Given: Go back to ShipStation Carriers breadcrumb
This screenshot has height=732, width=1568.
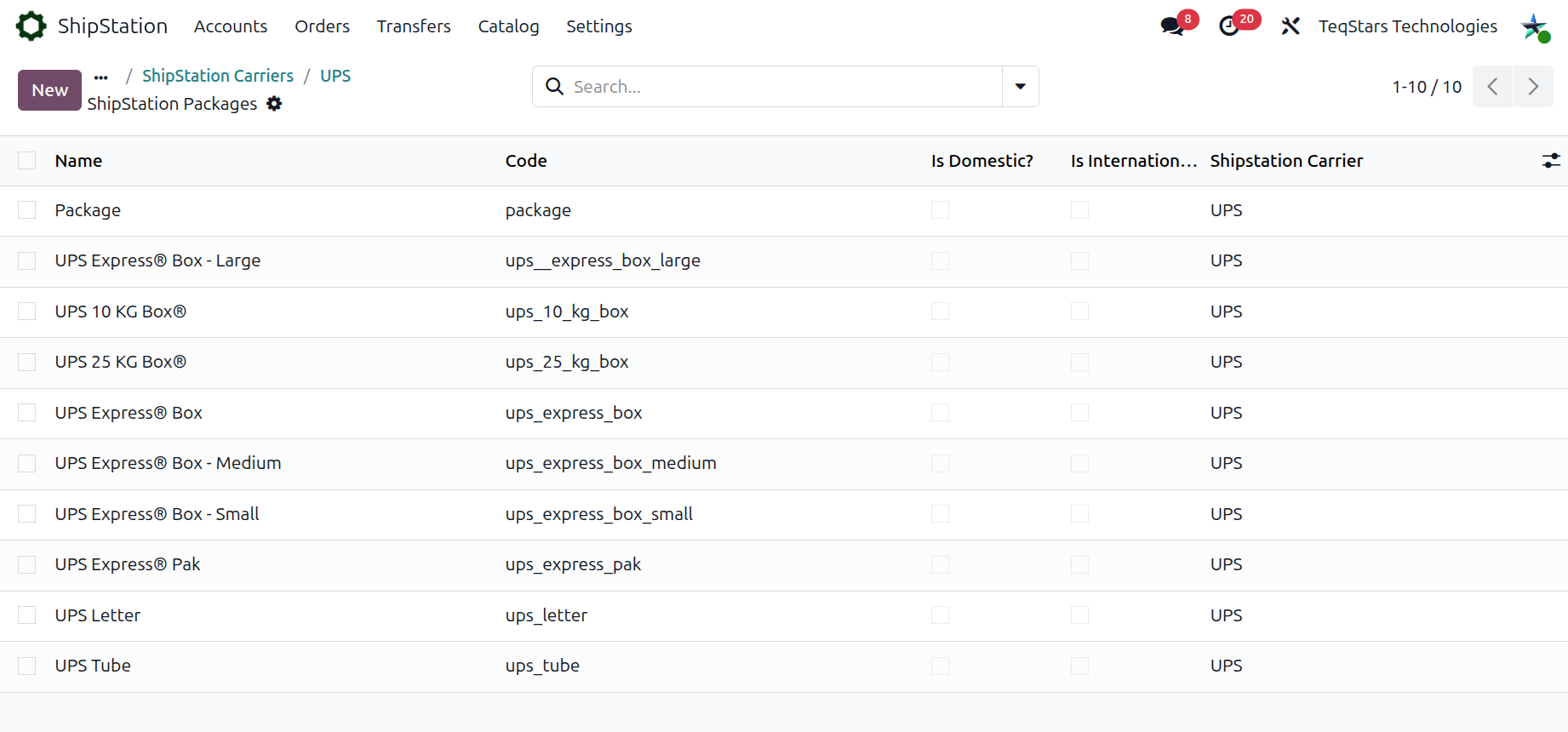Looking at the screenshot, I should pyautogui.click(x=218, y=76).
